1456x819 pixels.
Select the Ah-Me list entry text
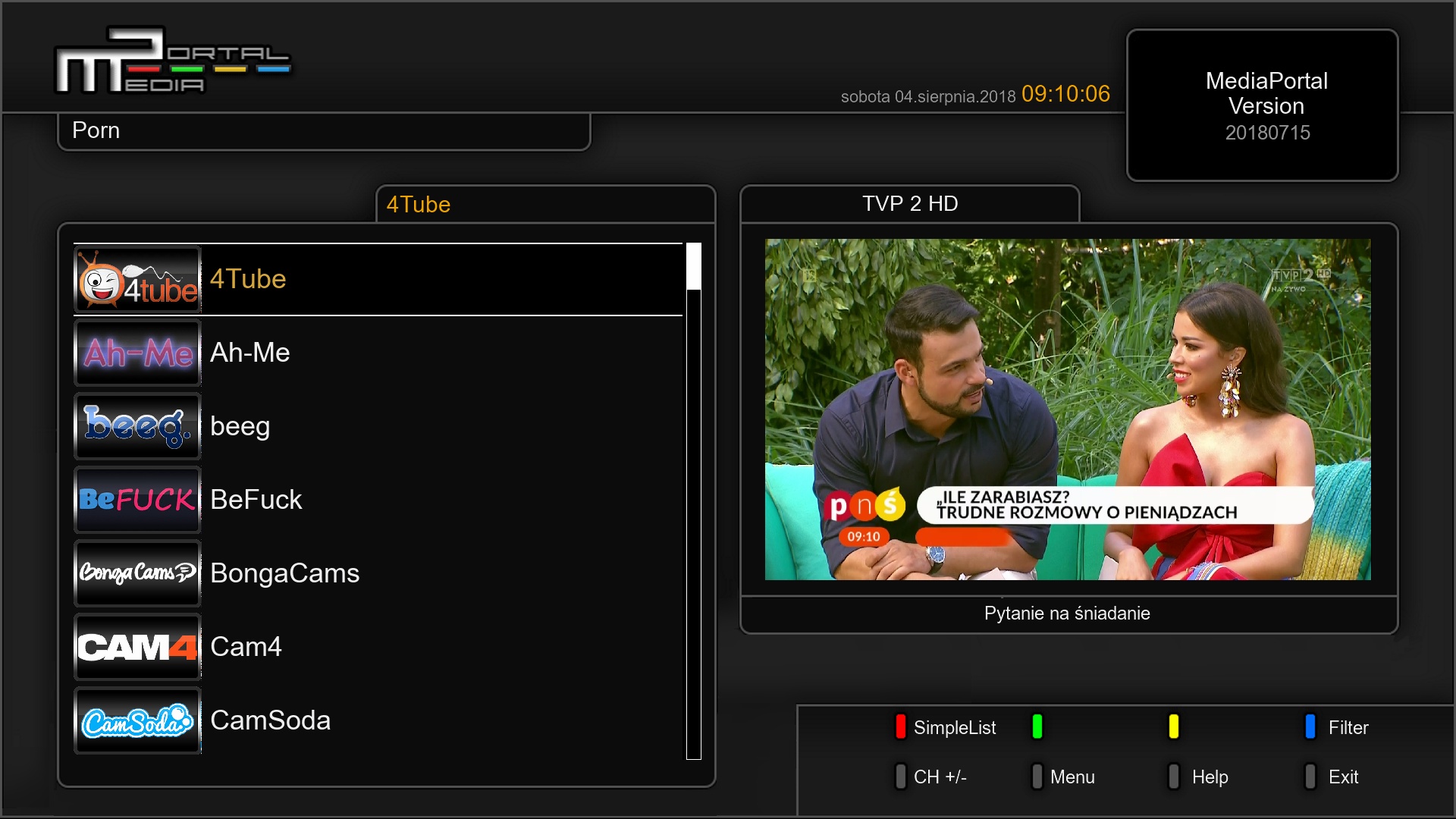pos(250,353)
